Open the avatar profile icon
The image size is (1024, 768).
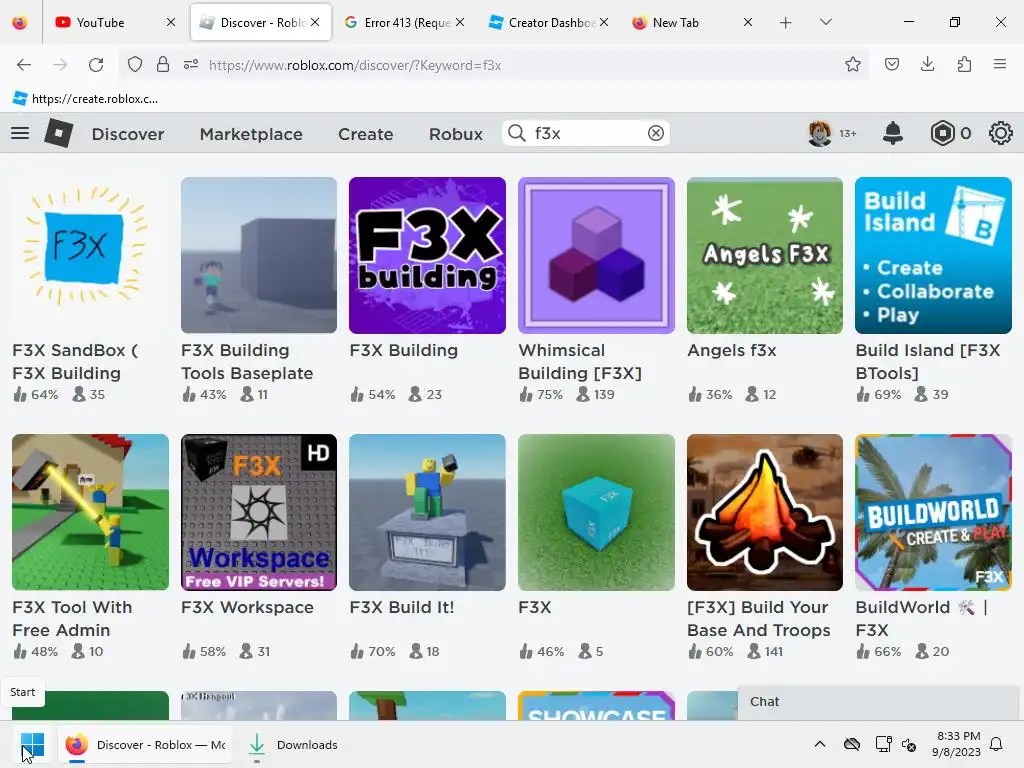(819, 133)
